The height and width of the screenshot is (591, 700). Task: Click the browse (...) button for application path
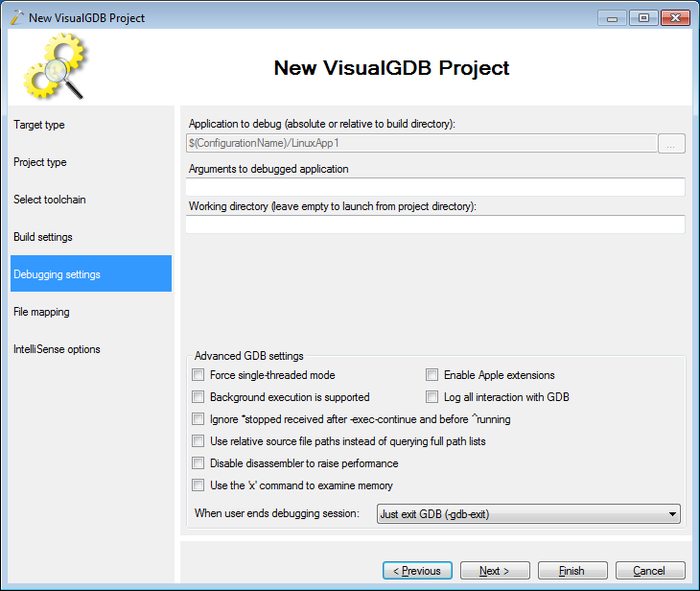pos(671,143)
